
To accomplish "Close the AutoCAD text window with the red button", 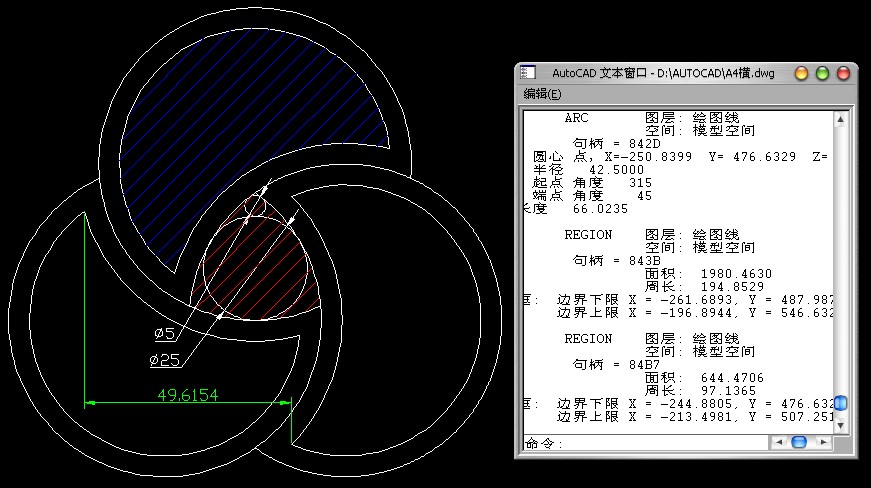I will [843, 73].
